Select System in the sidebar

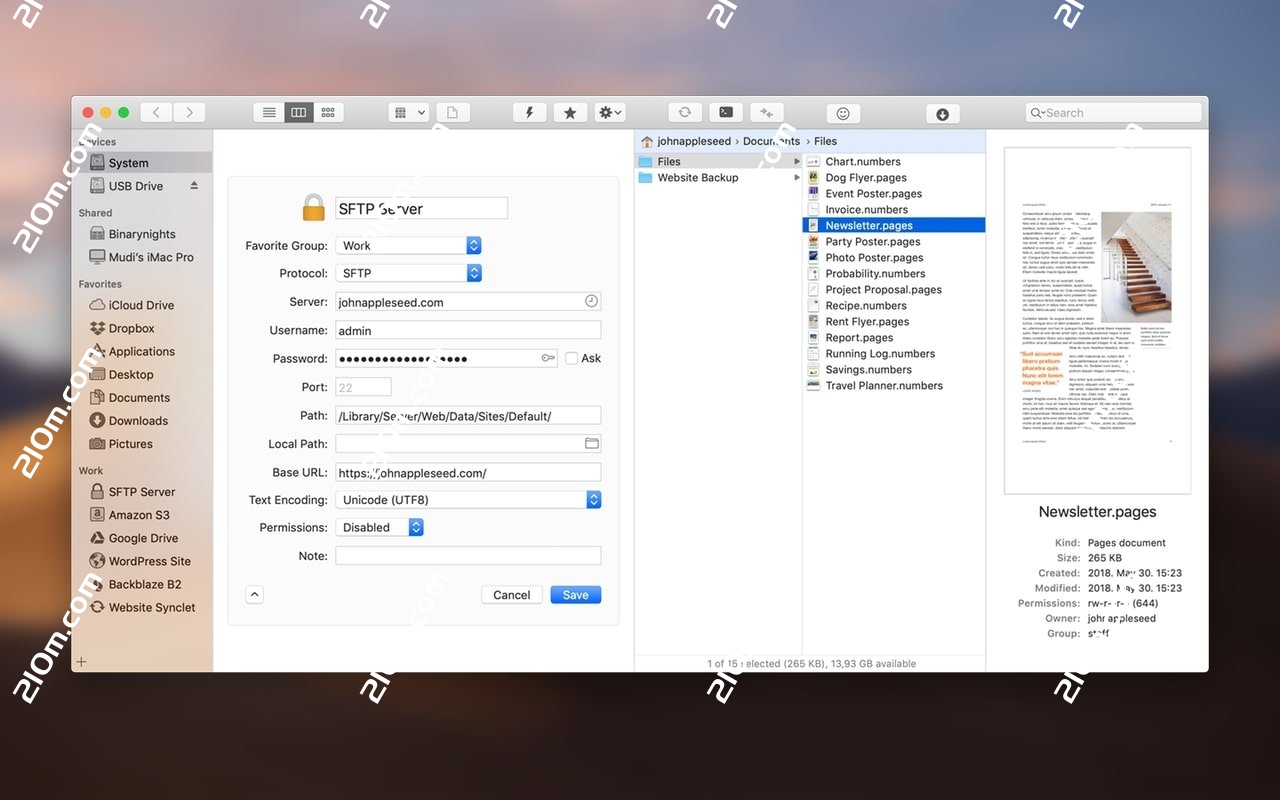point(141,163)
